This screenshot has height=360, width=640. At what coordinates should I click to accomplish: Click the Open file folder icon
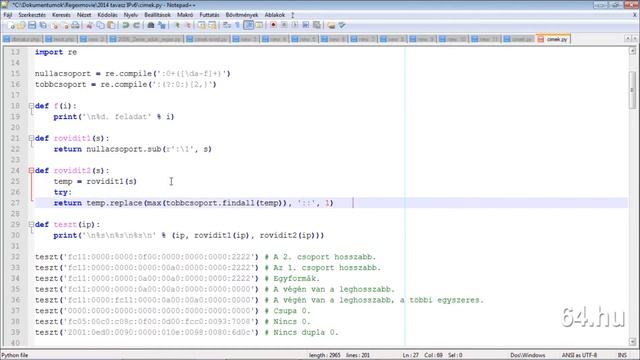click(x=21, y=25)
